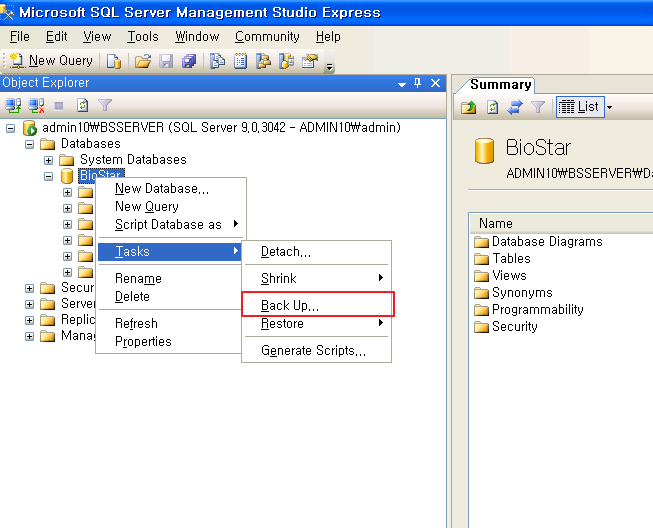The height and width of the screenshot is (528, 653).
Task: Click the Filter funnel icon in Summary
Action: (x=538, y=107)
